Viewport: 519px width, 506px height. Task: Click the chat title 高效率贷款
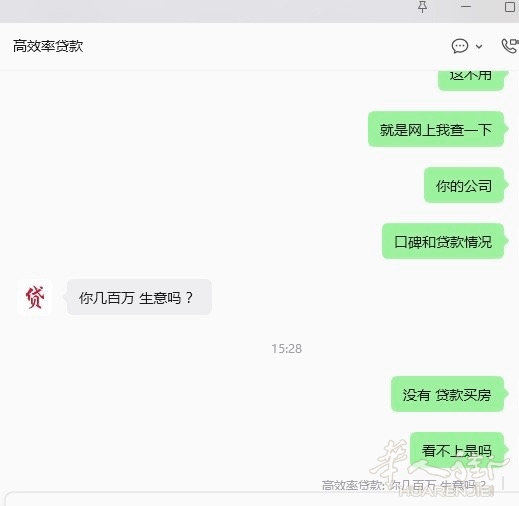tap(48, 46)
